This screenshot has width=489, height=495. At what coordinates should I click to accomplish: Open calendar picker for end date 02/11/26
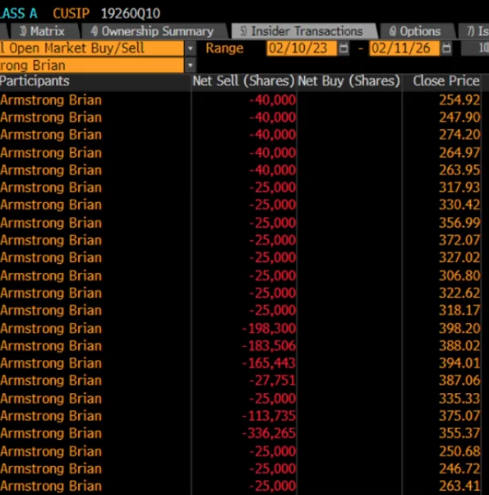(446, 49)
